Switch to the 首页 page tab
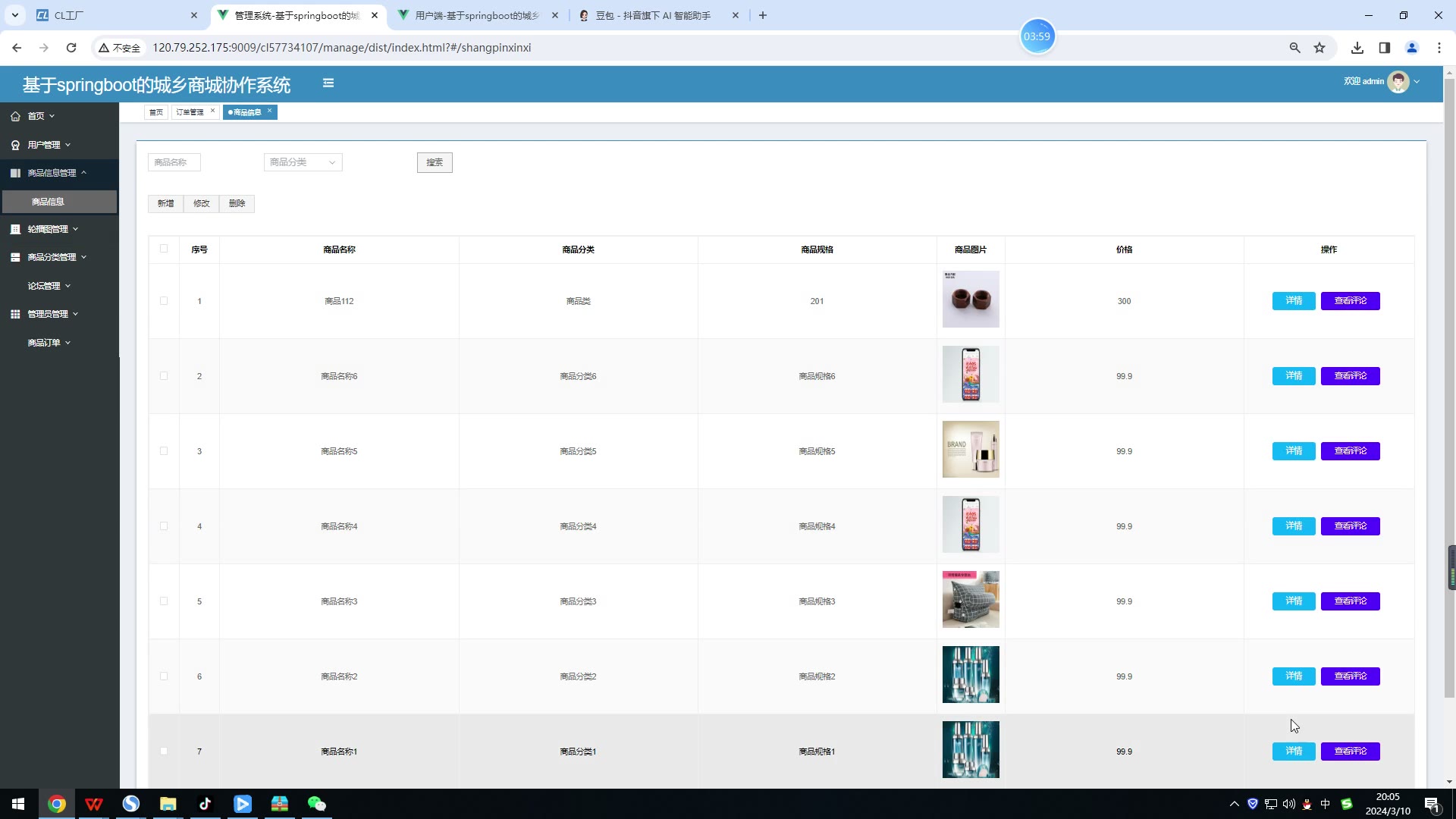 tap(156, 112)
